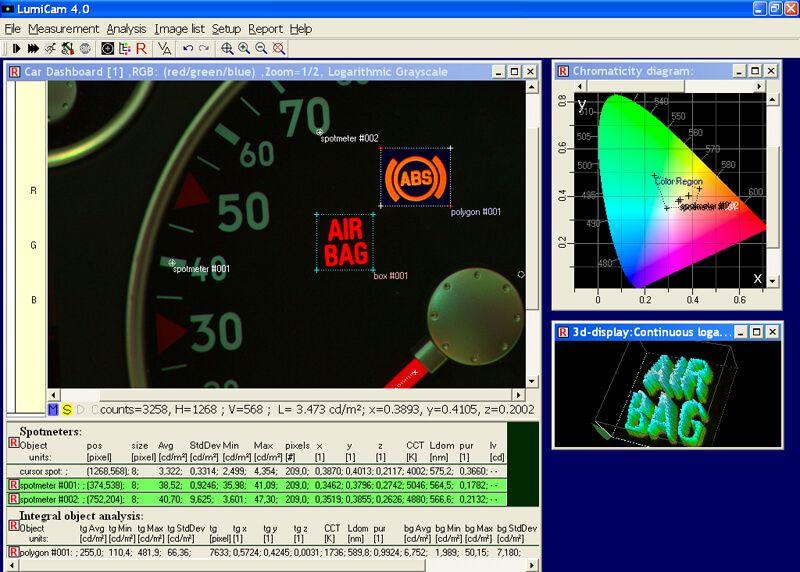The height and width of the screenshot is (572, 800).
Task: Select the zoom crosshair magnifier tool
Action: tap(227, 48)
